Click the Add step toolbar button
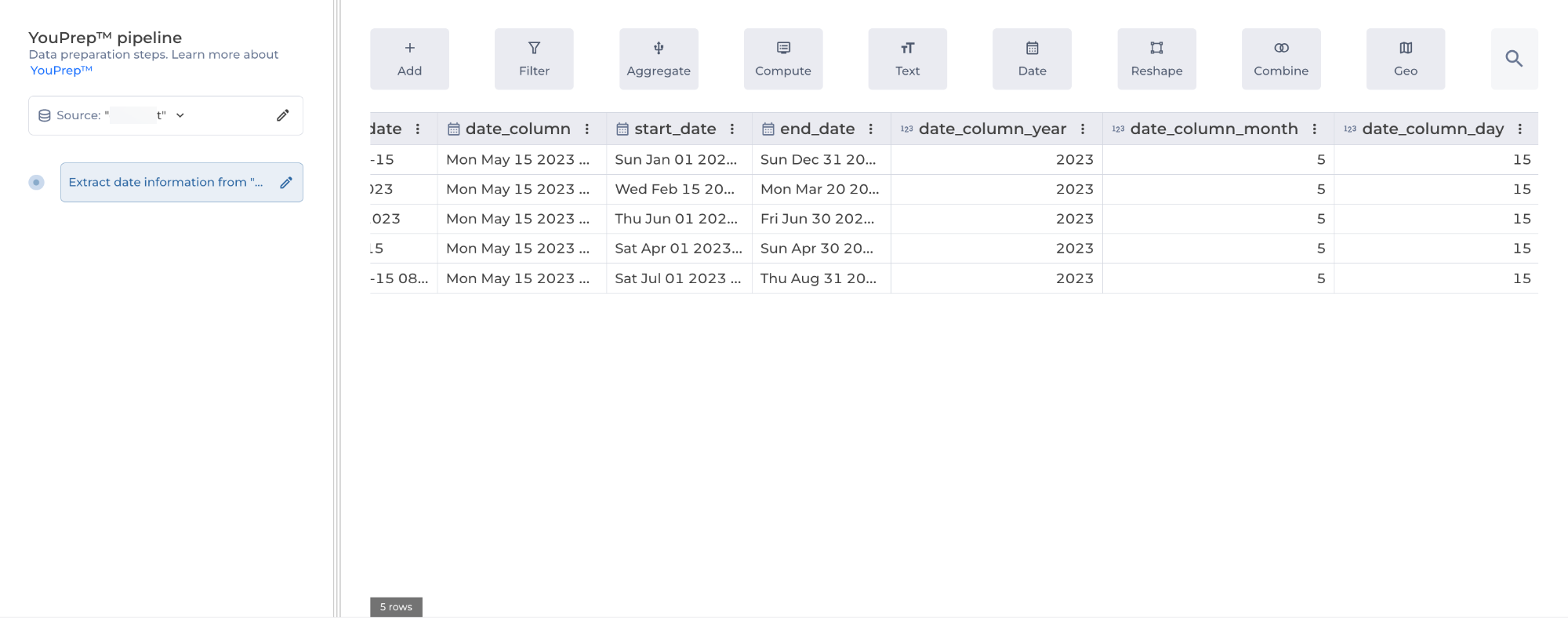 (x=409, y=59)
